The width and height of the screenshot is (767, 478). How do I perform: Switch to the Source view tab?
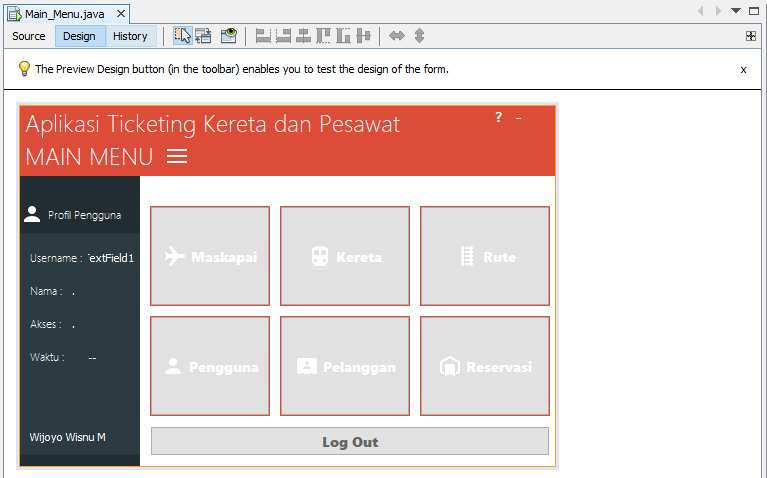coord(29,36)
